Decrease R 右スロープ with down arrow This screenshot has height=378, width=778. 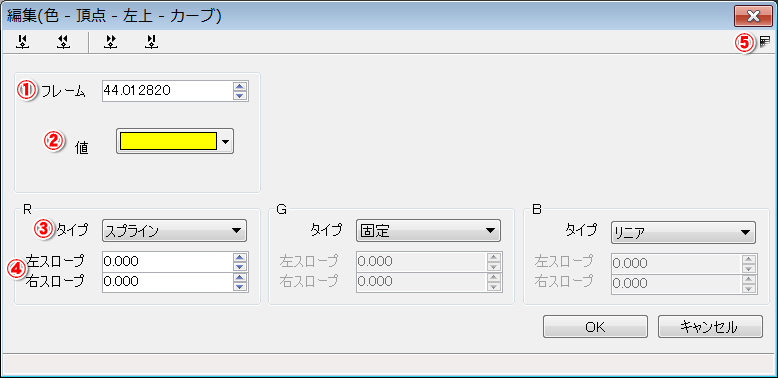click(x=240, y=286)
